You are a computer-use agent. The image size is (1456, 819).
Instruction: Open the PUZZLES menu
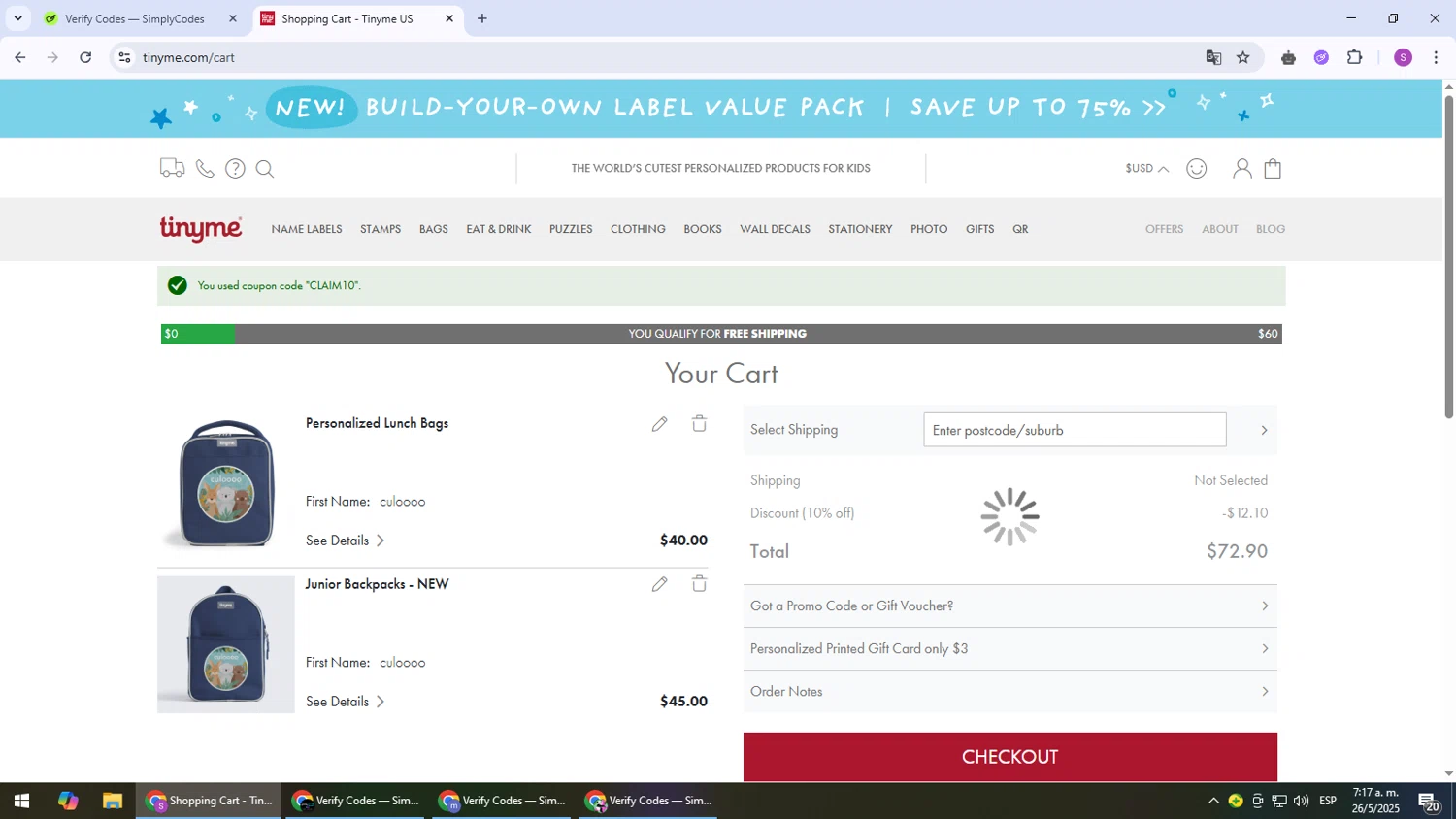point(571,229)
